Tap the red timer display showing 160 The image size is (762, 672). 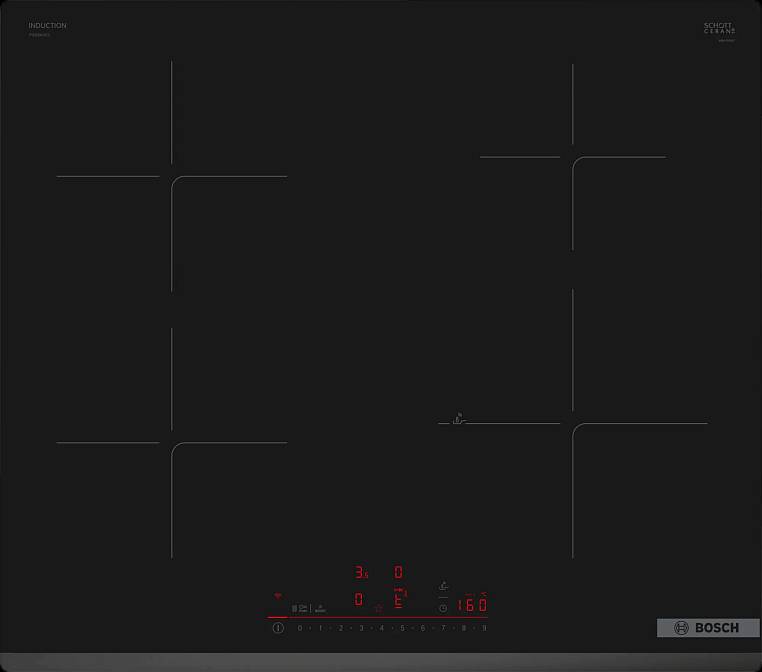pos(471,605)
